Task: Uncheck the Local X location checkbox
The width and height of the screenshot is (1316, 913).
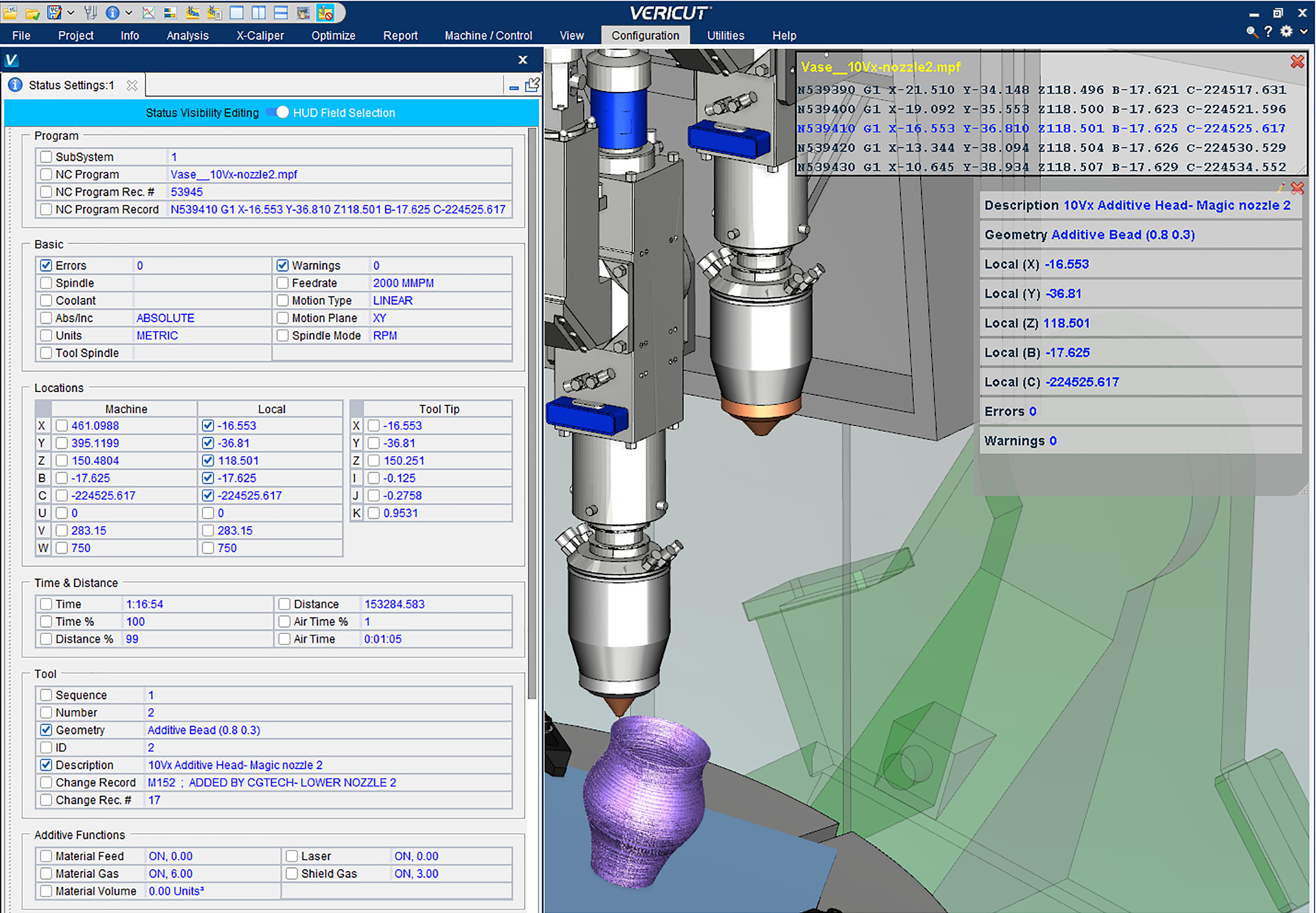Action: [208, 426]
